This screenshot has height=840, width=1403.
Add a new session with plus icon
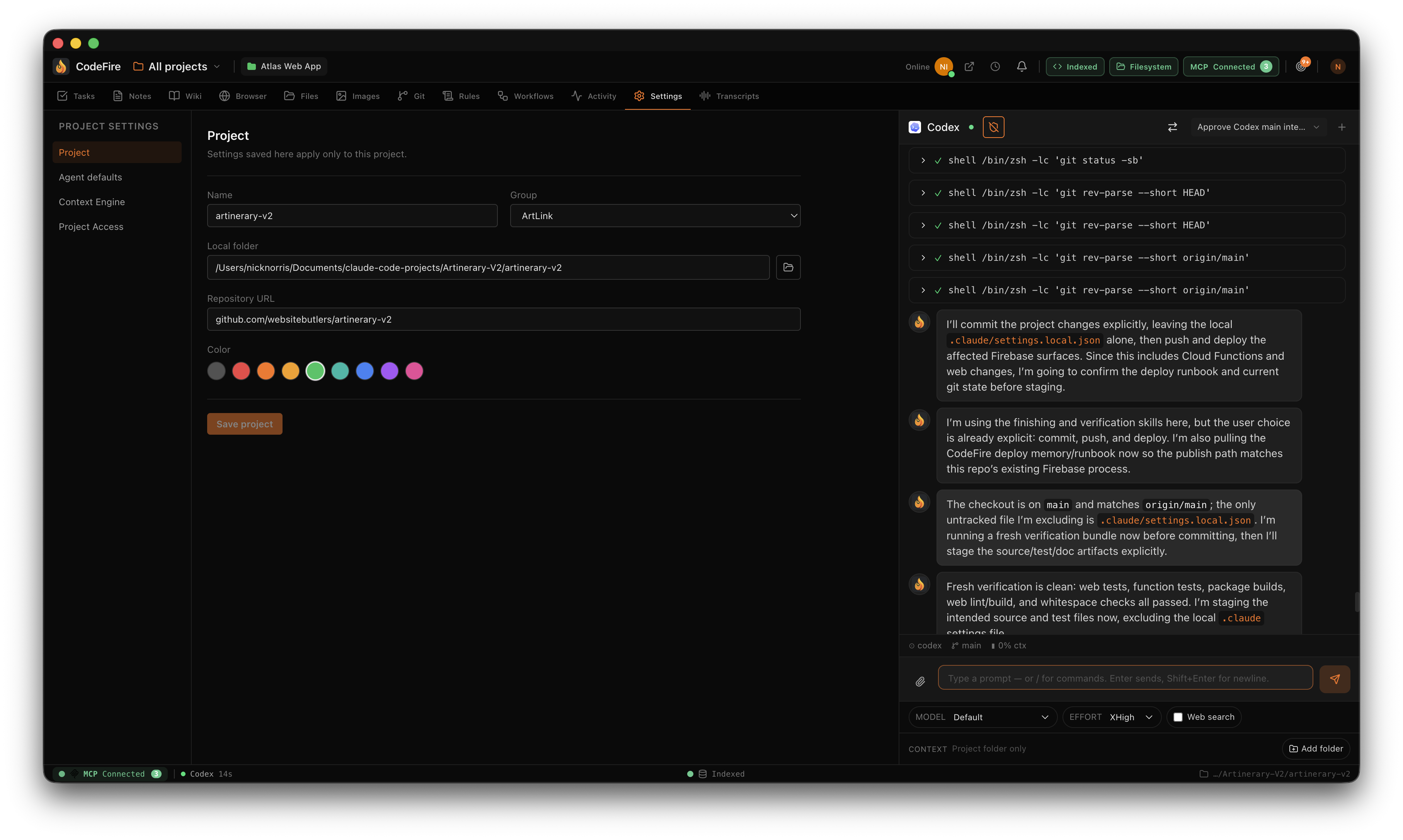click(1341, 128)
